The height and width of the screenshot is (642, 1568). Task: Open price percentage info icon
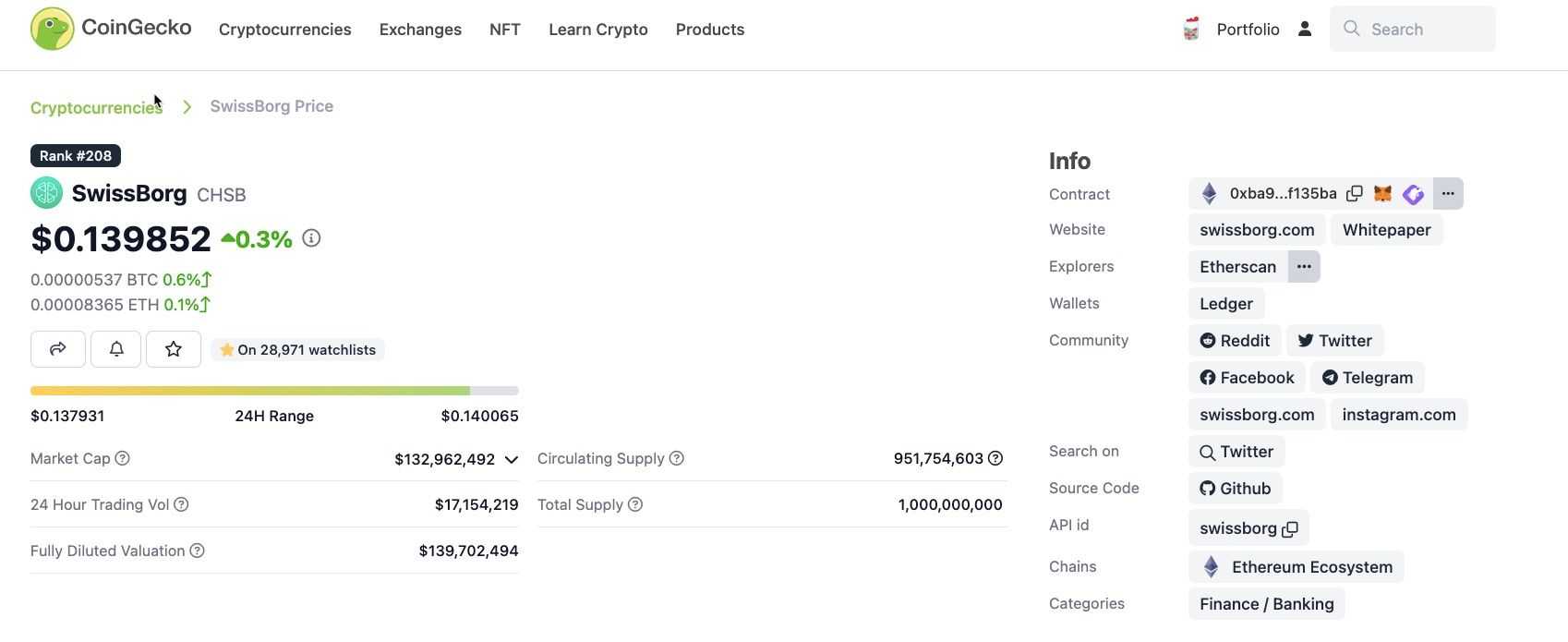click(311, 238)
